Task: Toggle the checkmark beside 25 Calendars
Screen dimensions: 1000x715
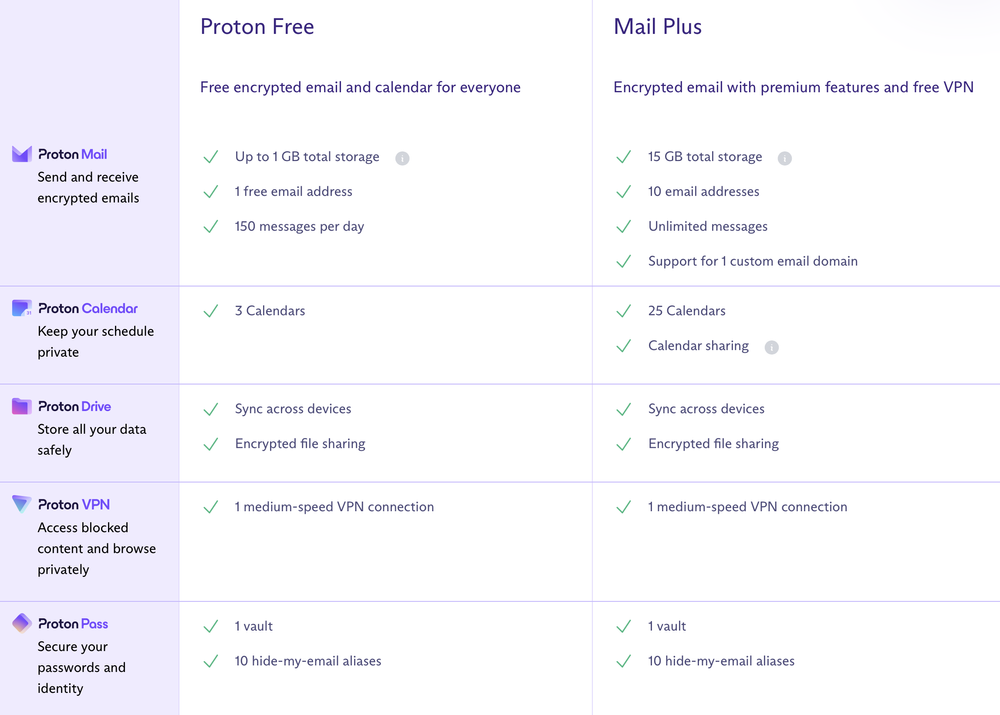Action: (x=623, y=310)
